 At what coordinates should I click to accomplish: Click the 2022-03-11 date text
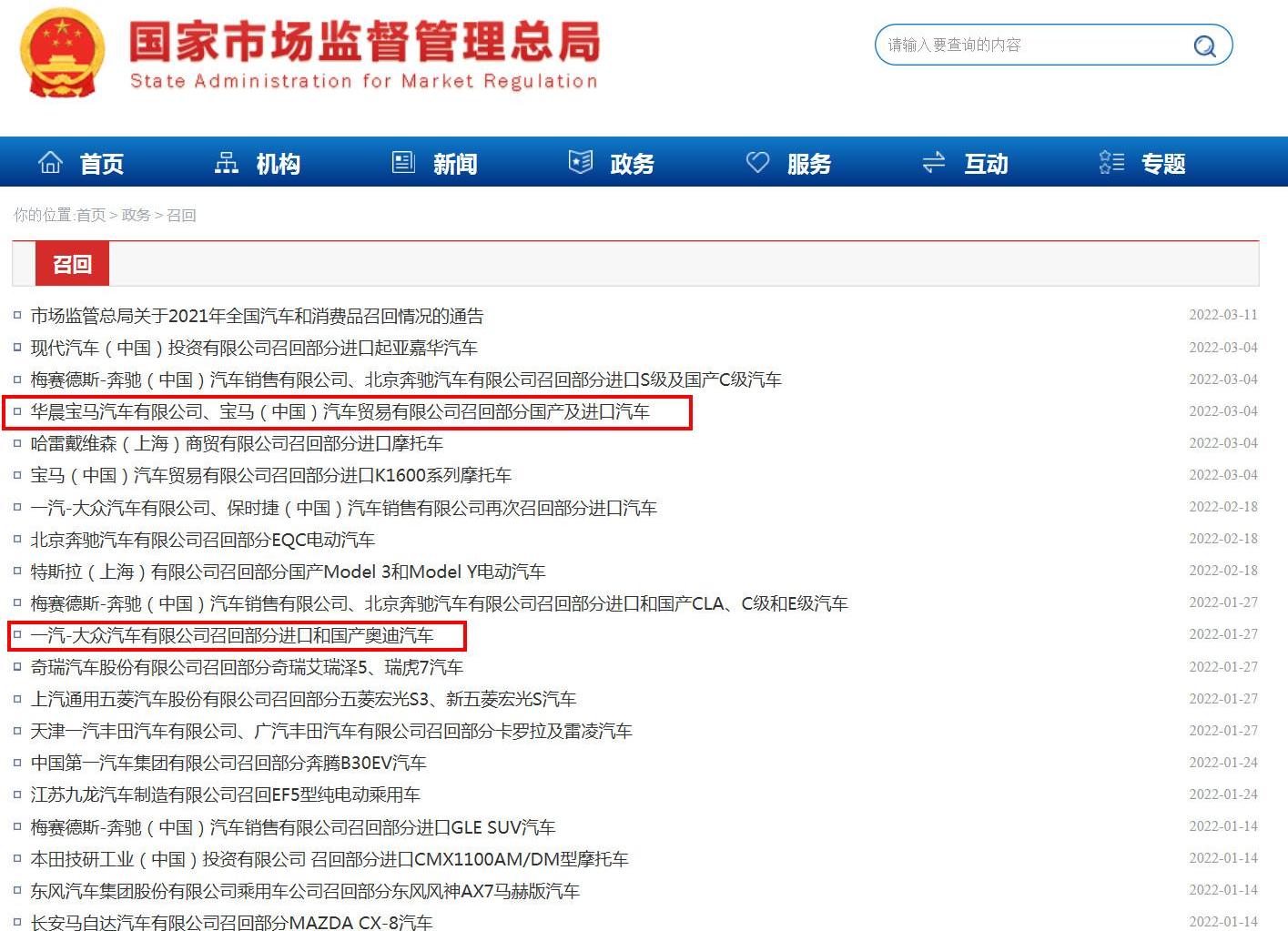1223,315
